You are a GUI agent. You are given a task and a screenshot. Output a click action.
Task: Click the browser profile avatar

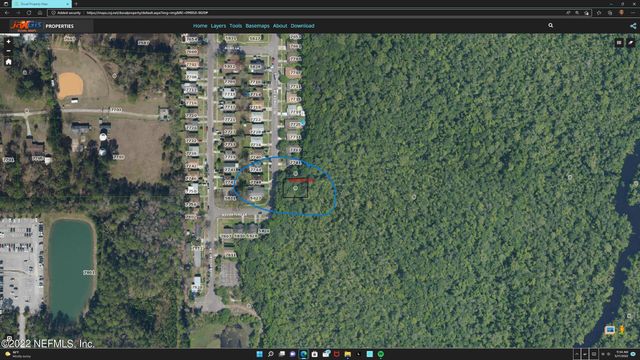pyautogui.click(x=621, y=13)
